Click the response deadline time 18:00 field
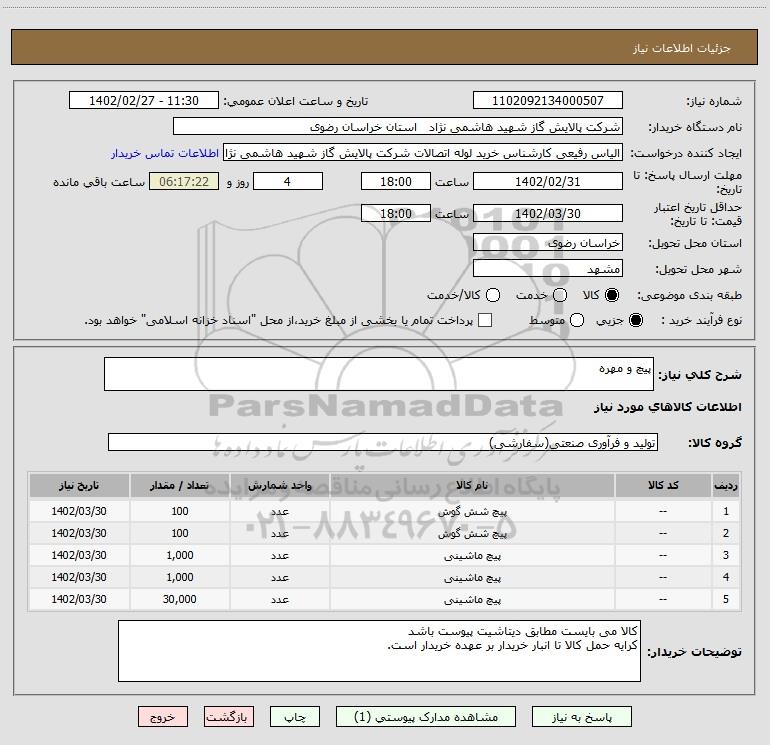Viewport: 770px width, 745px height. [x=396, y=181]
